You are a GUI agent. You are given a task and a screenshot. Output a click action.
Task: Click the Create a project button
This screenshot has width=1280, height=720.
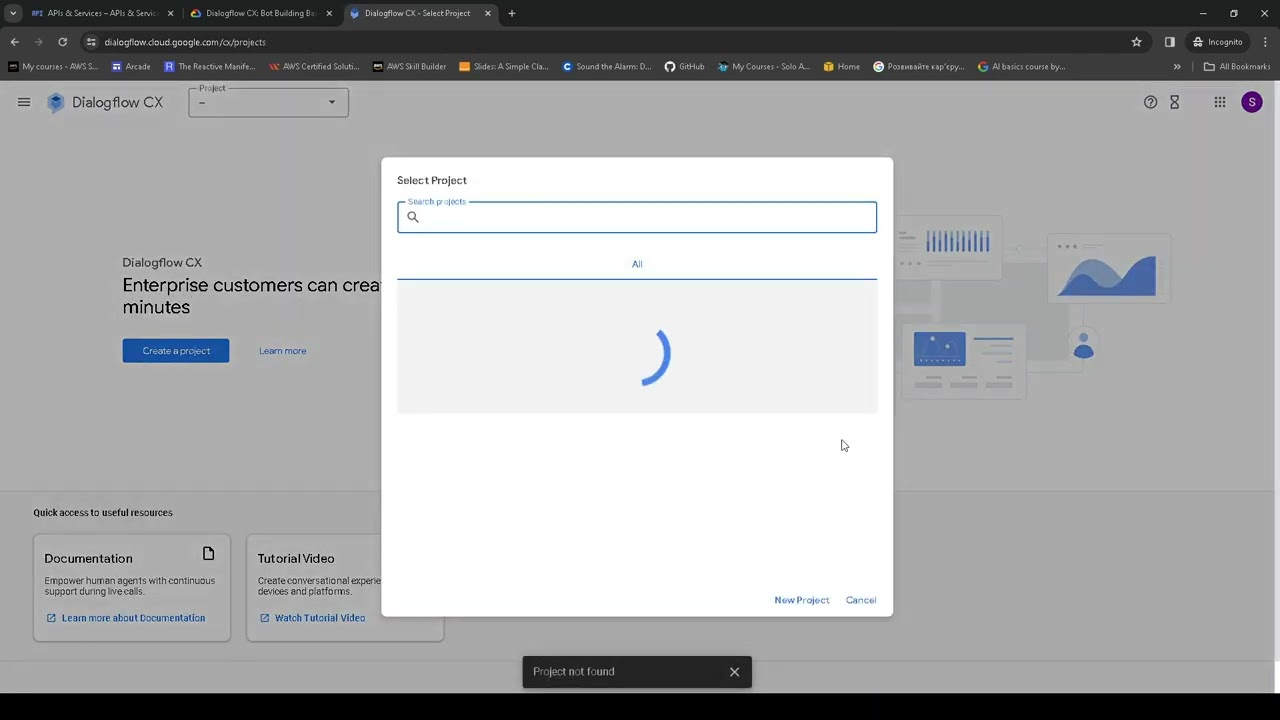176,351
